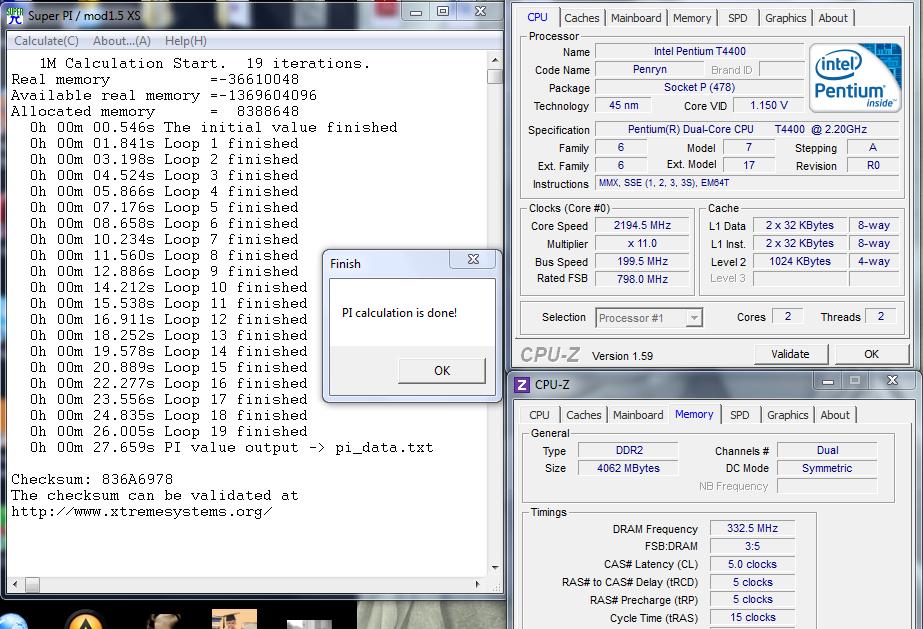Click the Bus Speed value 199.5 MHz
The width and height of the screenshot is (923, 629).
[642, 261]
